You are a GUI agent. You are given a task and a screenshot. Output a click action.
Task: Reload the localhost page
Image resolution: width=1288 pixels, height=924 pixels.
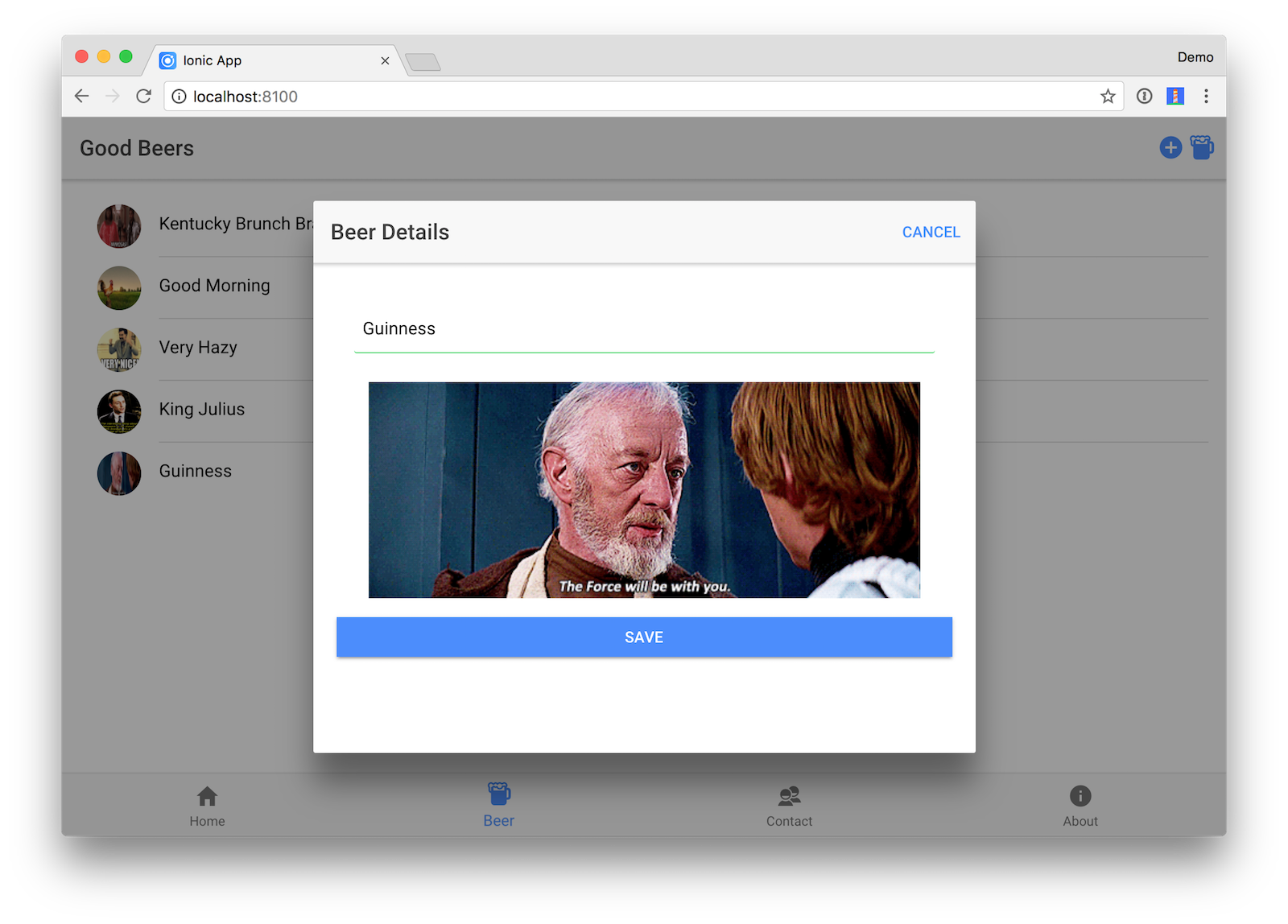click(x=144, y=97)
